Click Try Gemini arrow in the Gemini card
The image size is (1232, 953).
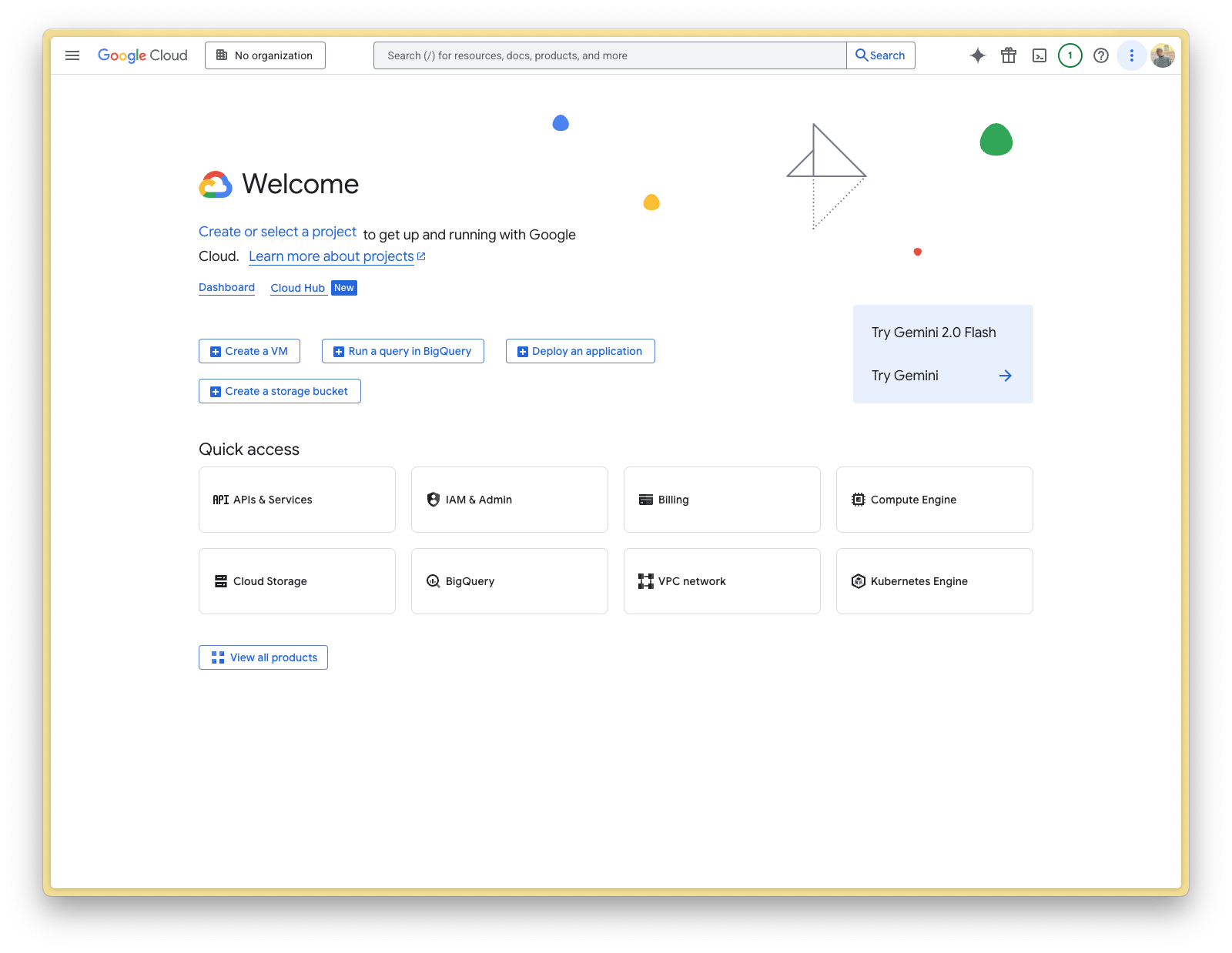click(x=1005, y=376)
